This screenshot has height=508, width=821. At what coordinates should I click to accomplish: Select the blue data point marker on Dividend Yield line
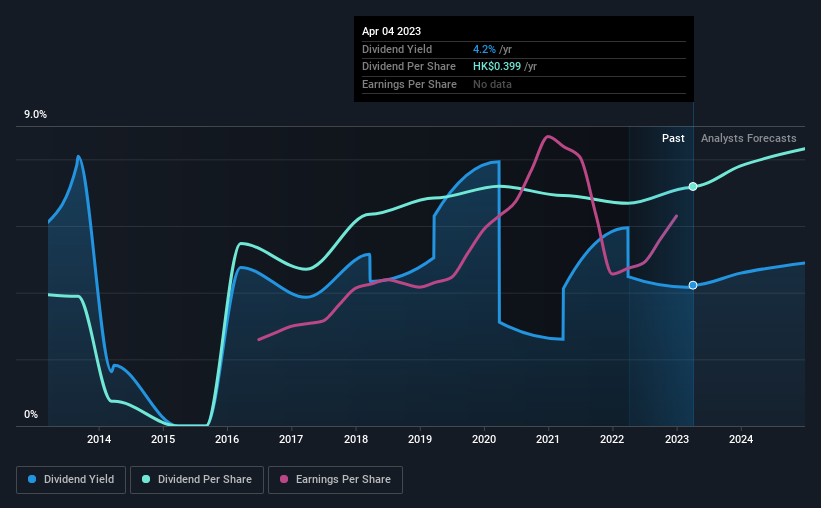pos(693,285)
